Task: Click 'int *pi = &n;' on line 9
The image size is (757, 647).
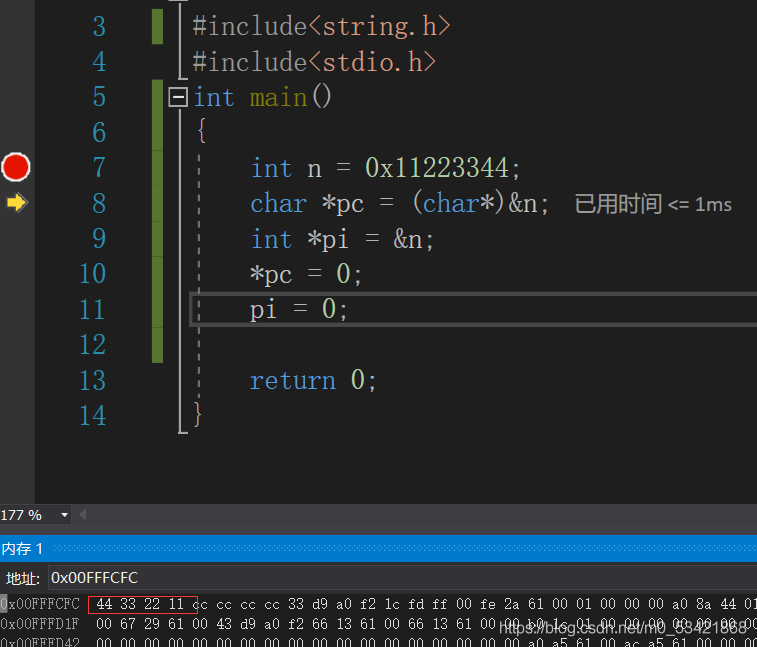Action: (342, 239)
